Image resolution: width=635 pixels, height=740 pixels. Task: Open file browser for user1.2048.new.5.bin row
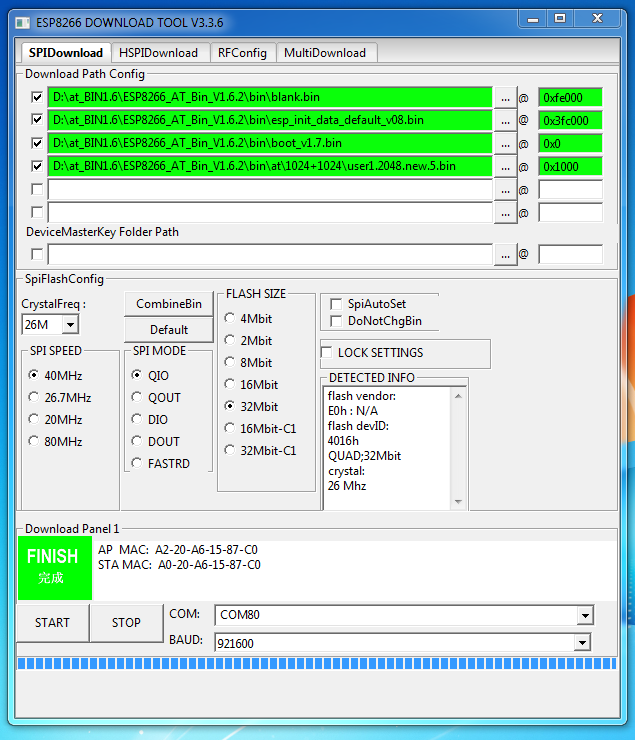click(x=505, y=167)
